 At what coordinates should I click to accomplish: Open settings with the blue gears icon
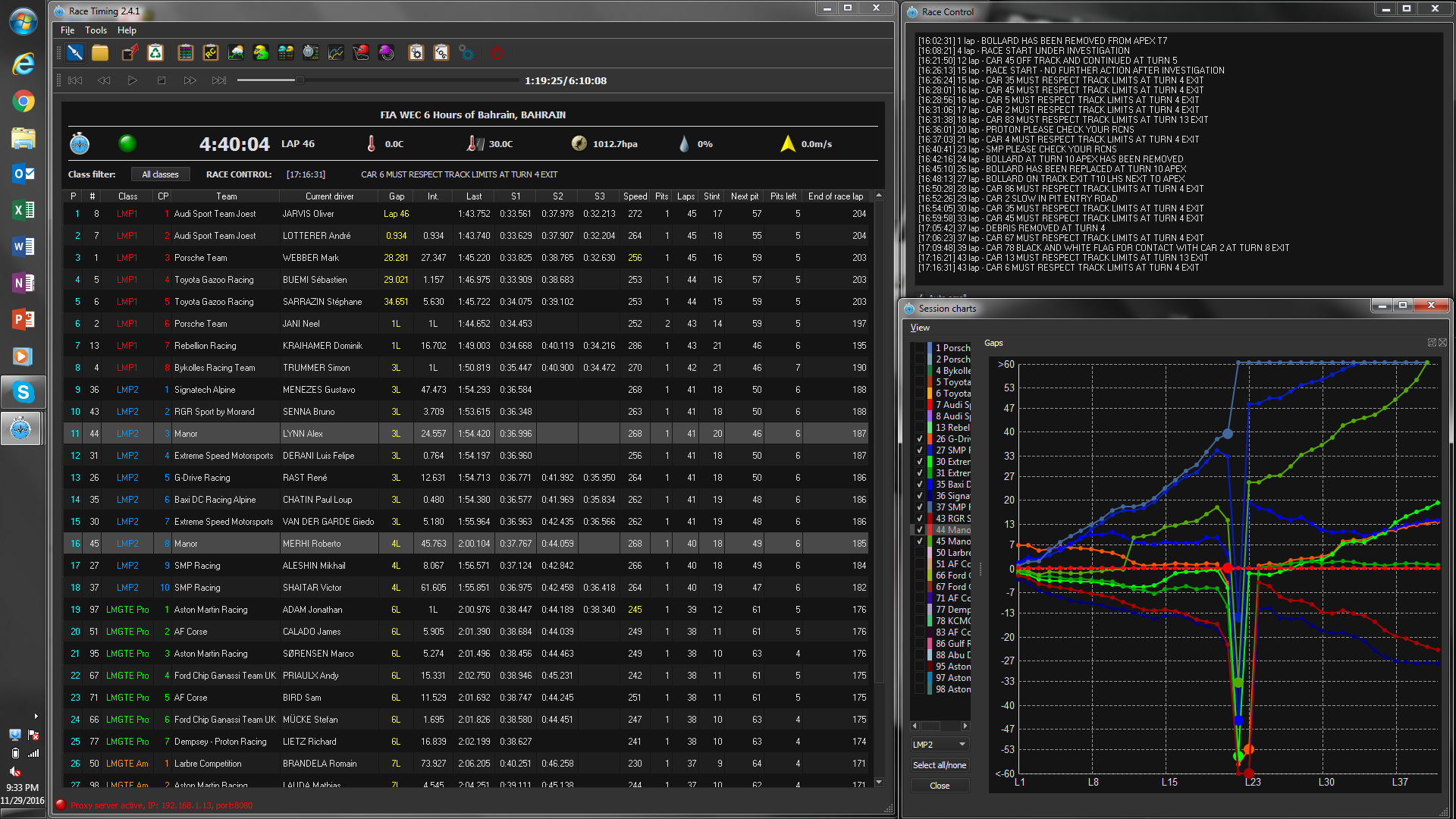(x=466, y=52)
